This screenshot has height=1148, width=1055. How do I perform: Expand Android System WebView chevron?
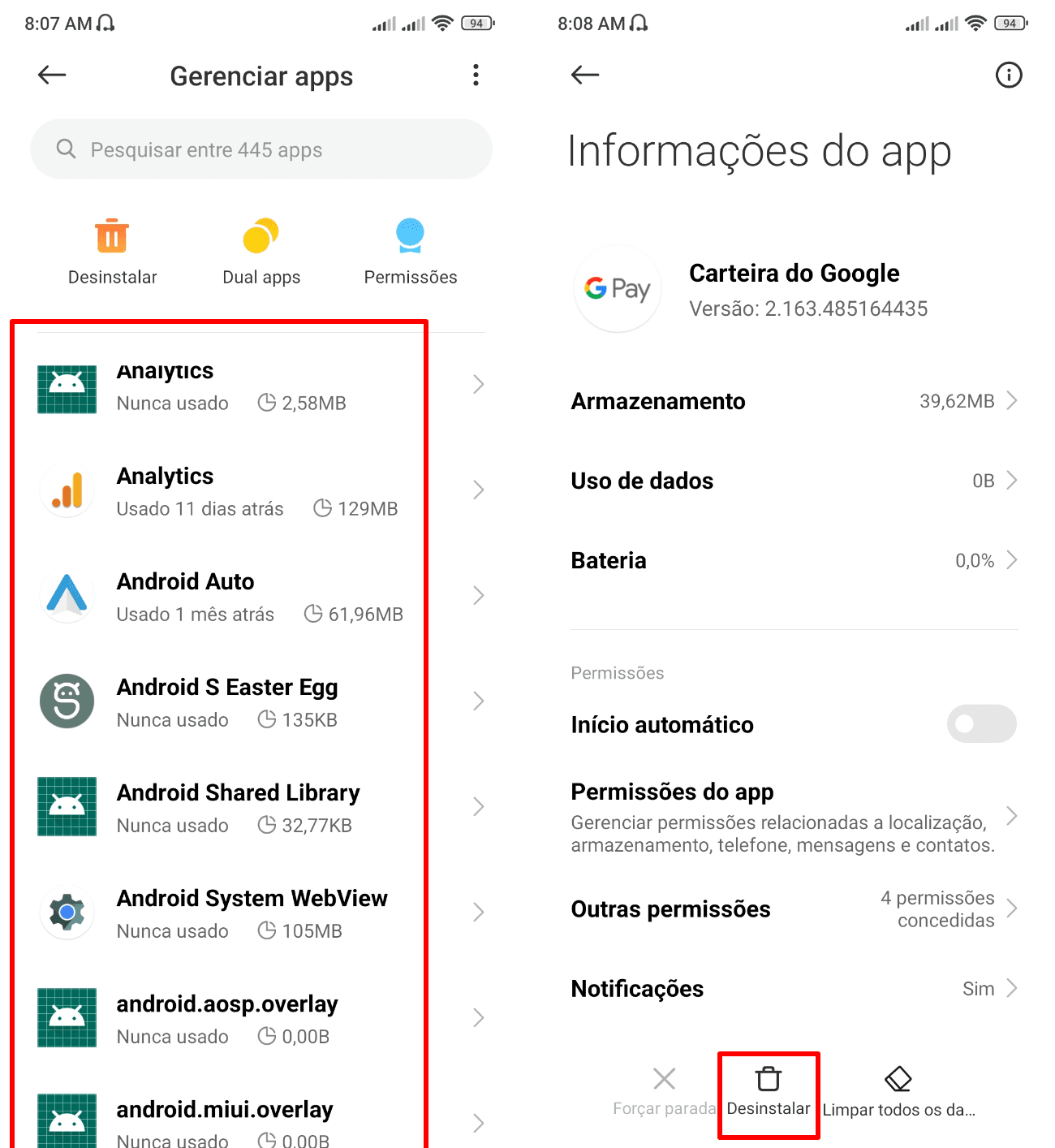478,913
